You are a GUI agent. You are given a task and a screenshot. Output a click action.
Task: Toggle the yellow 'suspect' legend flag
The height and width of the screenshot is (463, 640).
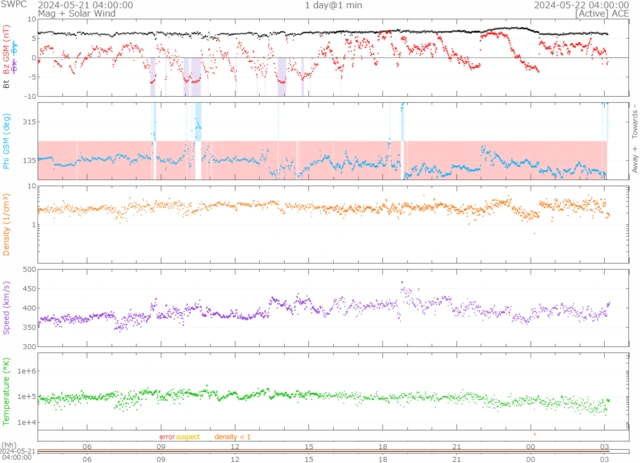click(187, 437)
